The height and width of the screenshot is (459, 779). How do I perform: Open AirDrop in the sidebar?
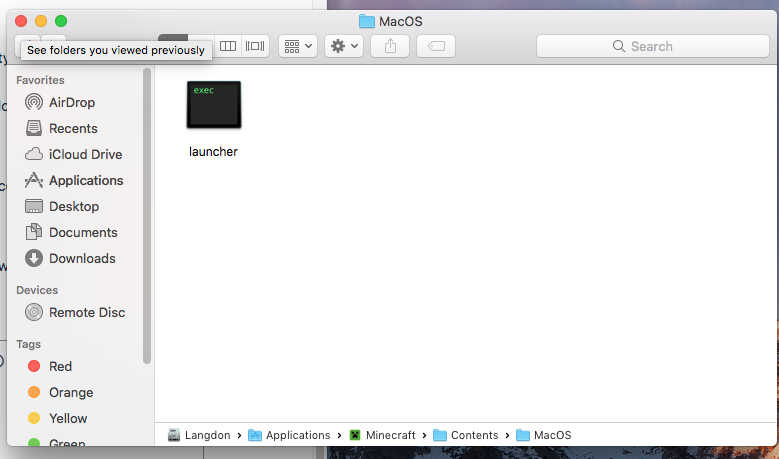(x=60, y=102)
